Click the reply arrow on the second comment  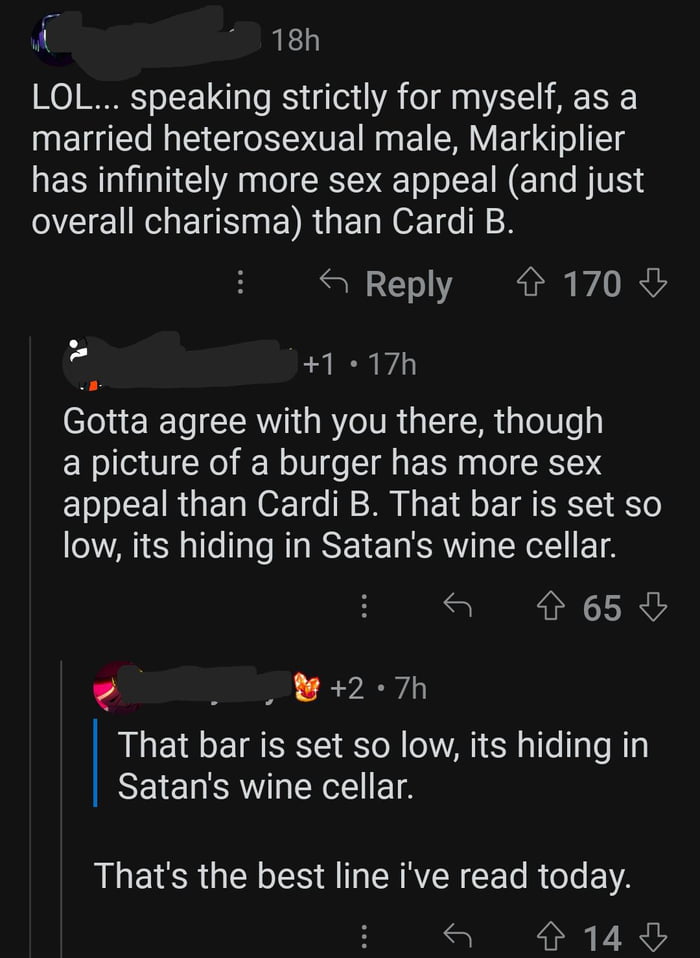tap(458, 606)
